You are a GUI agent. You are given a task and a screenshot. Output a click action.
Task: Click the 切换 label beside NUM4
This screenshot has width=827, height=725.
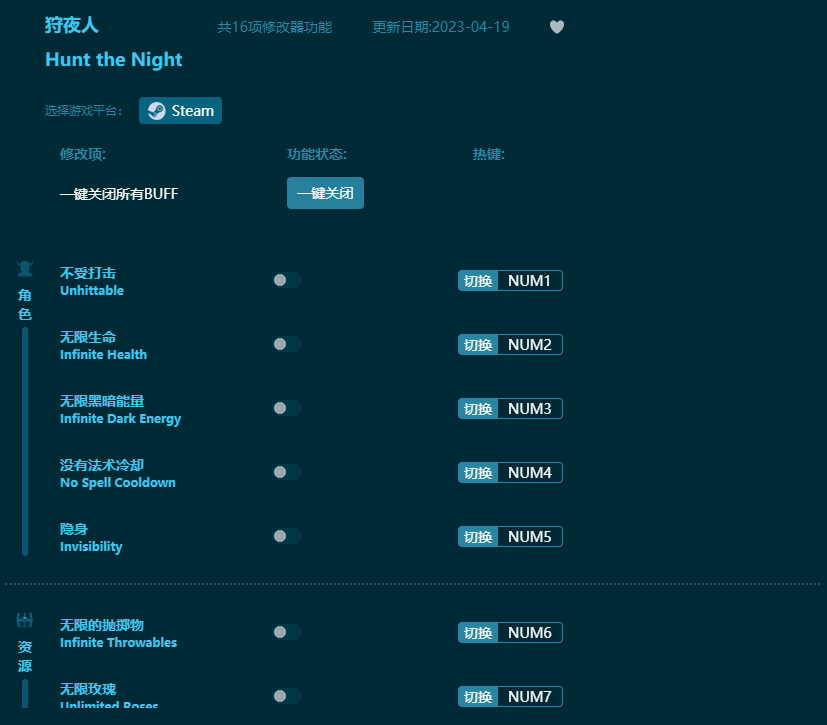coord(478,473)
